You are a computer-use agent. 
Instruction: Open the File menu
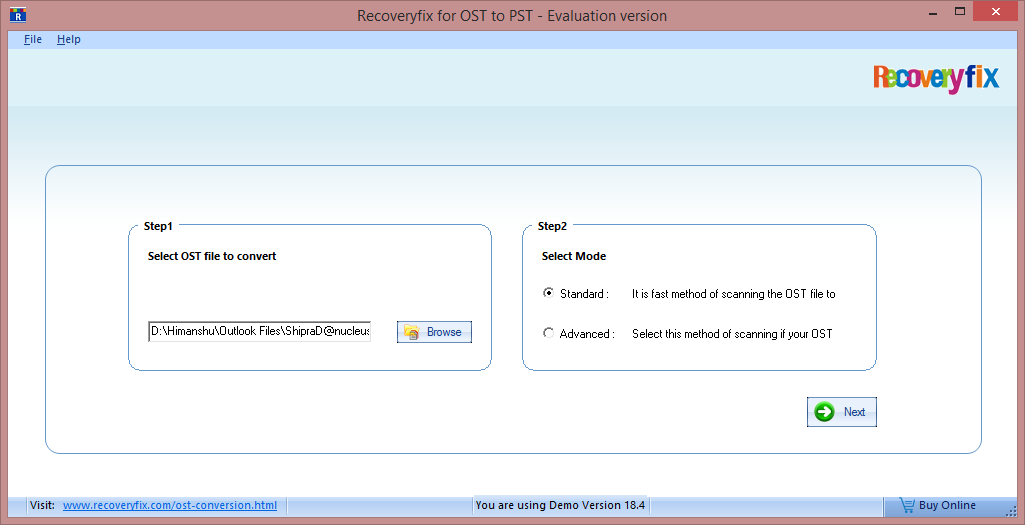[33, 39]
